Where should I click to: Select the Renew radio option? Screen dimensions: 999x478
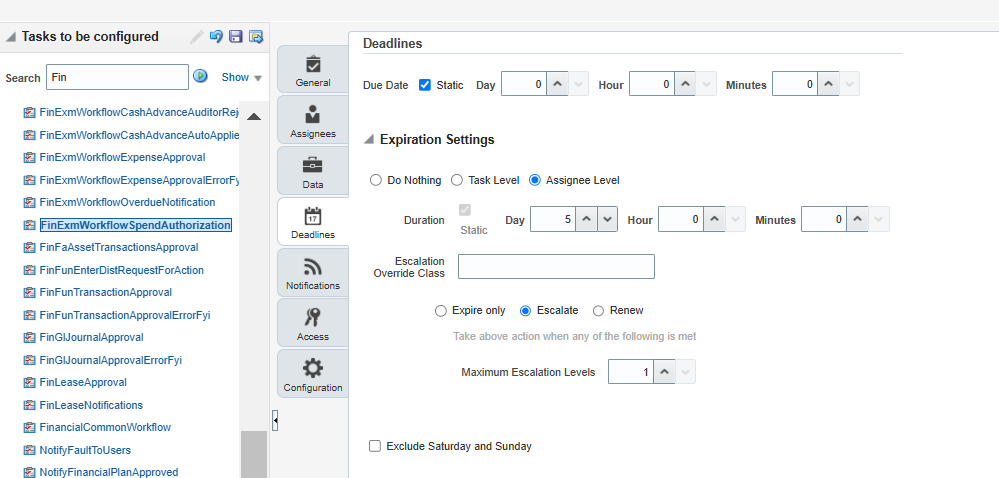(x=598, y=311)
